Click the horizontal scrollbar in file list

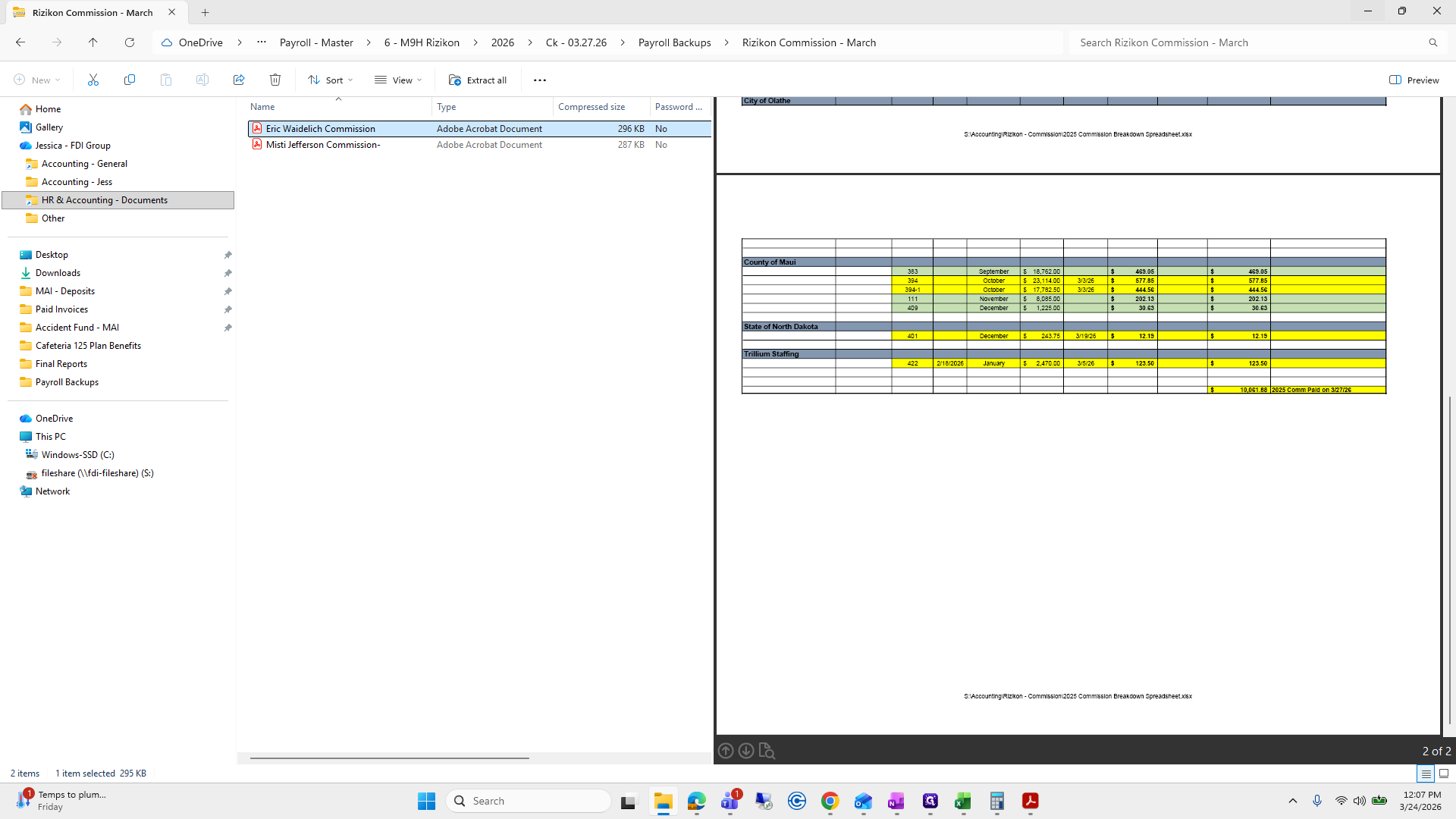tap(389, 758)
